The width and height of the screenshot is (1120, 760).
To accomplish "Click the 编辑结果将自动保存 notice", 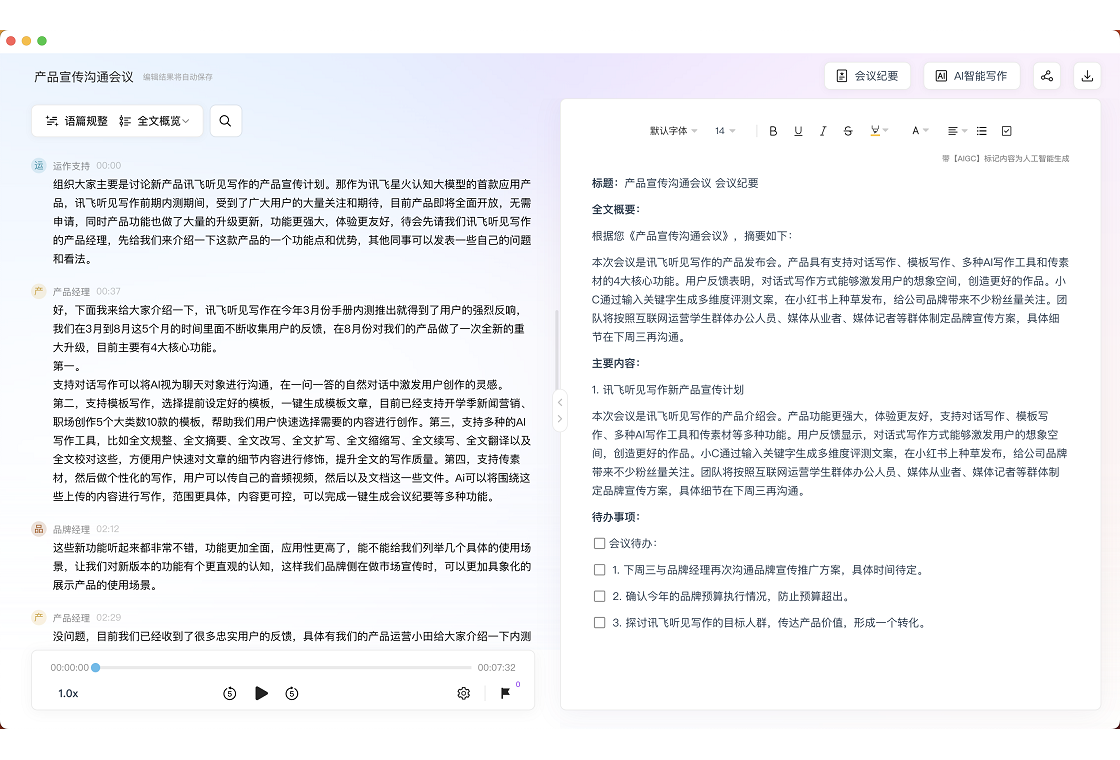I will point(177,76).
